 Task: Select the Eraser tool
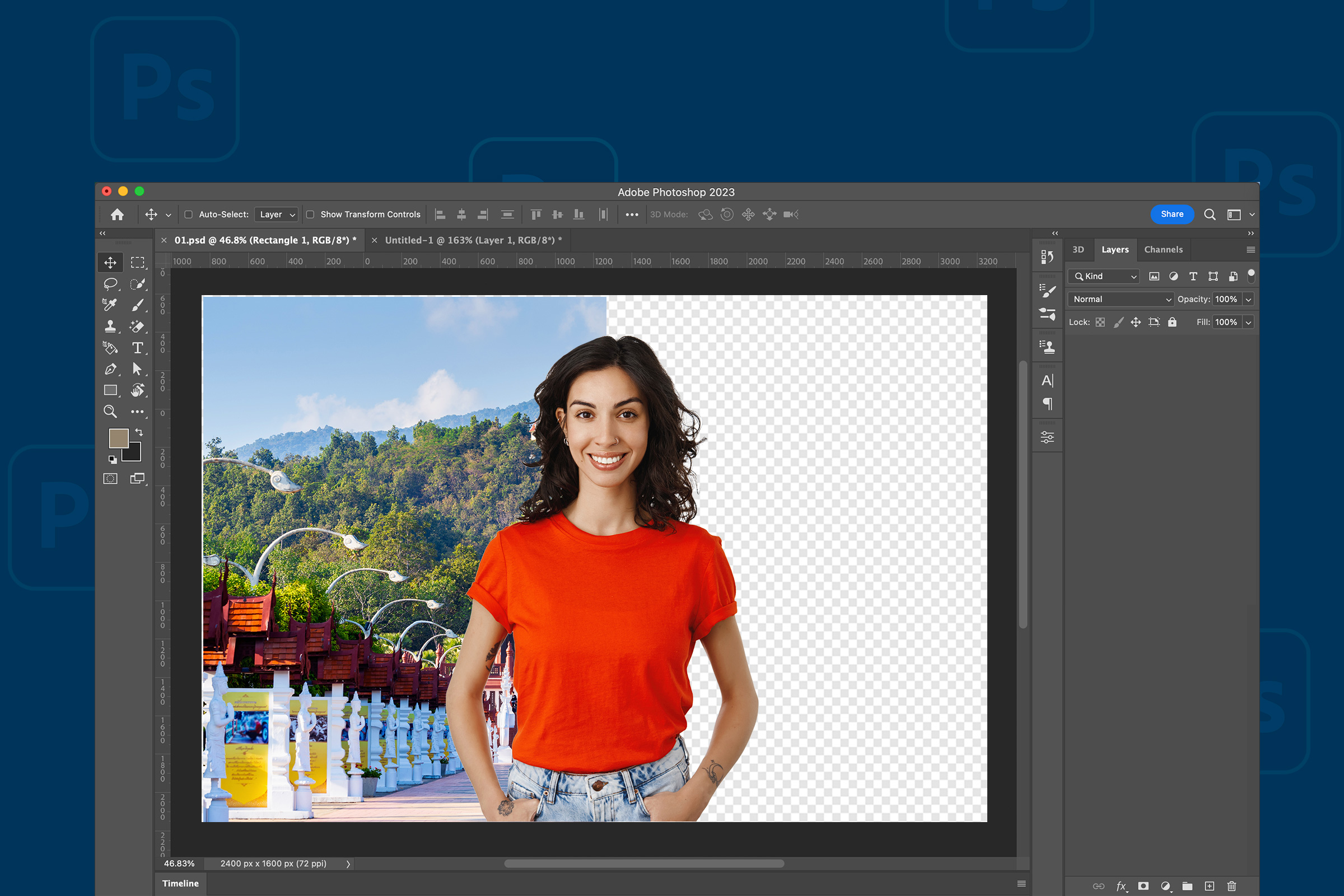pyautogui.click(x=138, y=326)
